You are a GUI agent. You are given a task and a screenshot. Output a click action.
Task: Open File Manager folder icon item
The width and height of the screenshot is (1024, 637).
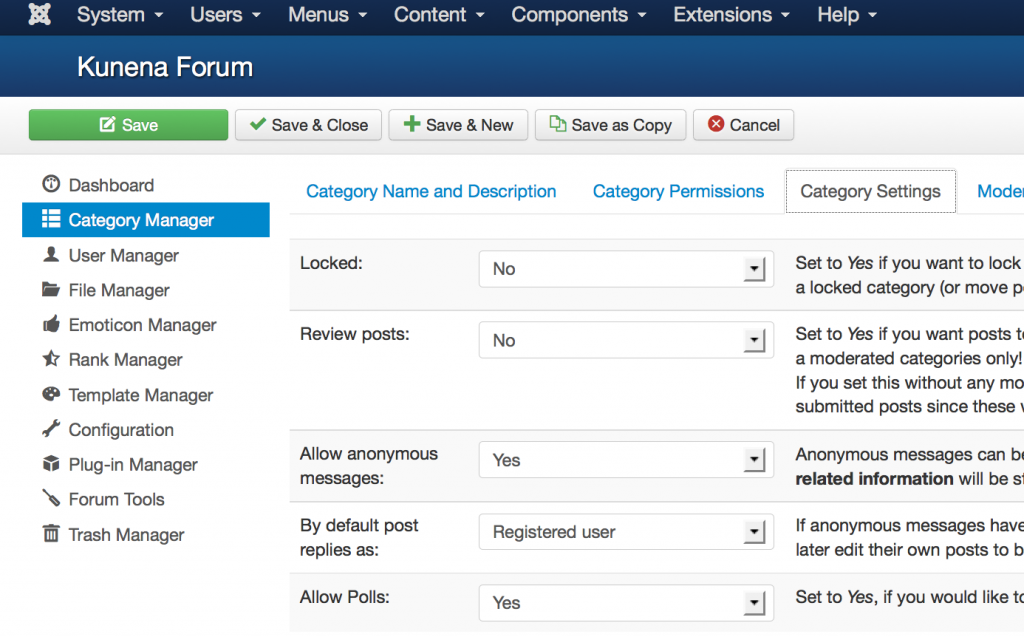pos(106,290)
